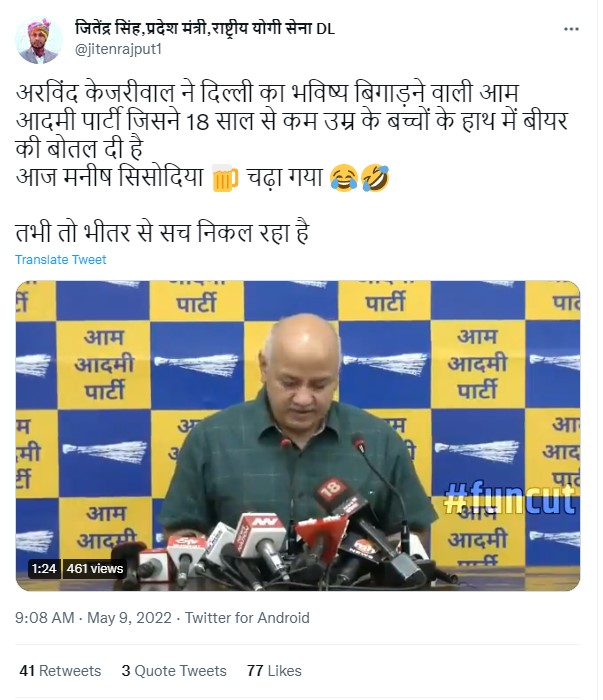Screen dimensions: 603x700
Task: Click the tweet's first line of Hindi text
Action: 267,93
